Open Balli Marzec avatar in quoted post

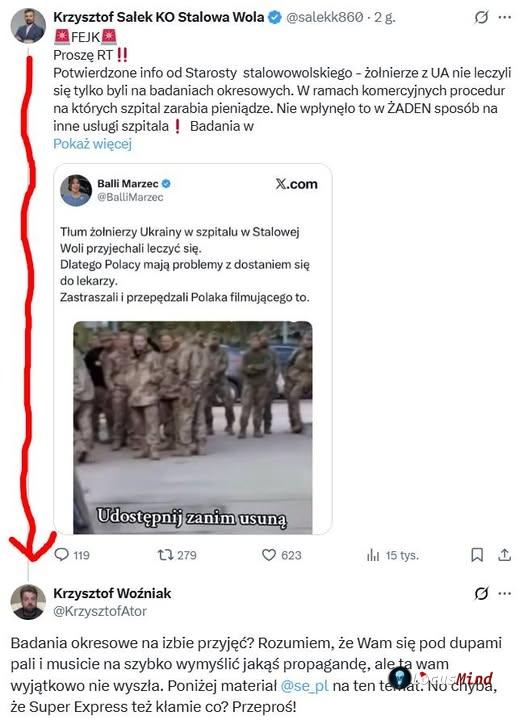click(x=76, y=190)
